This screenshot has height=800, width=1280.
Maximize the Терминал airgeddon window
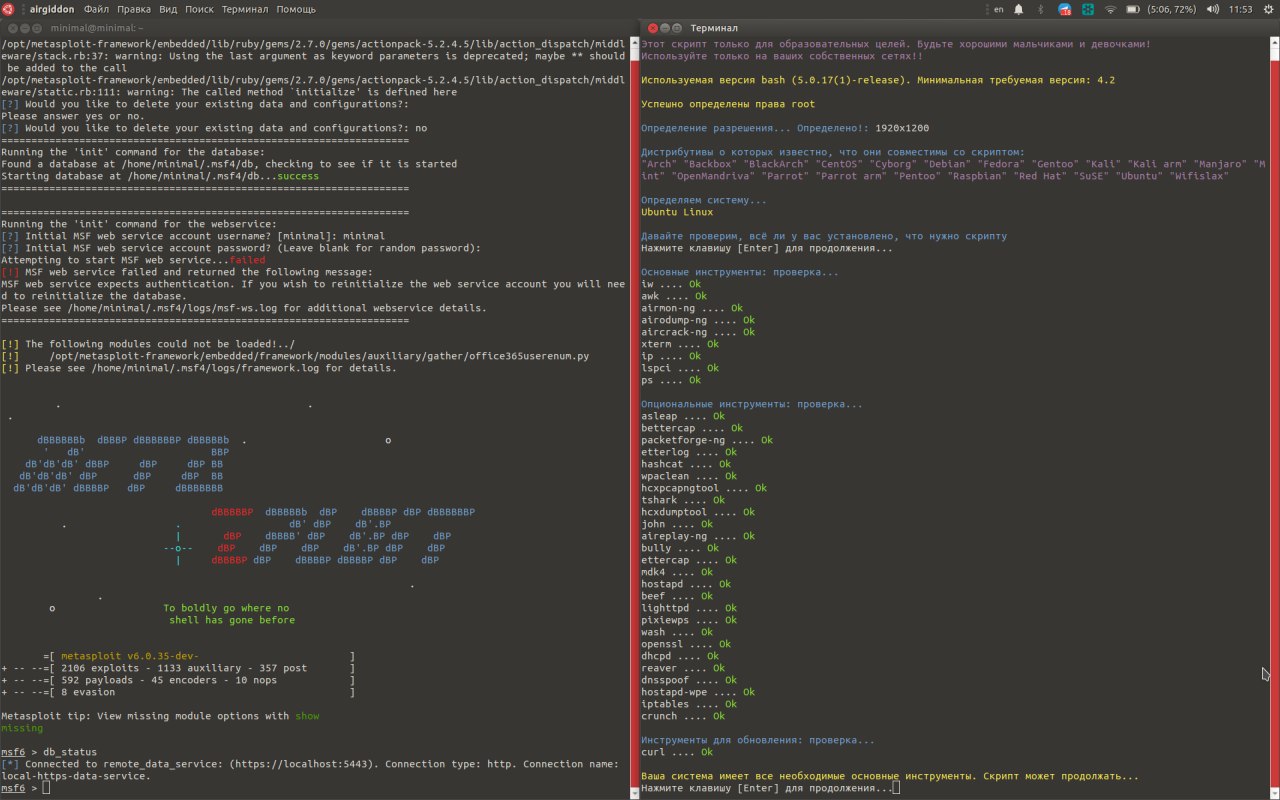[677, 28]
